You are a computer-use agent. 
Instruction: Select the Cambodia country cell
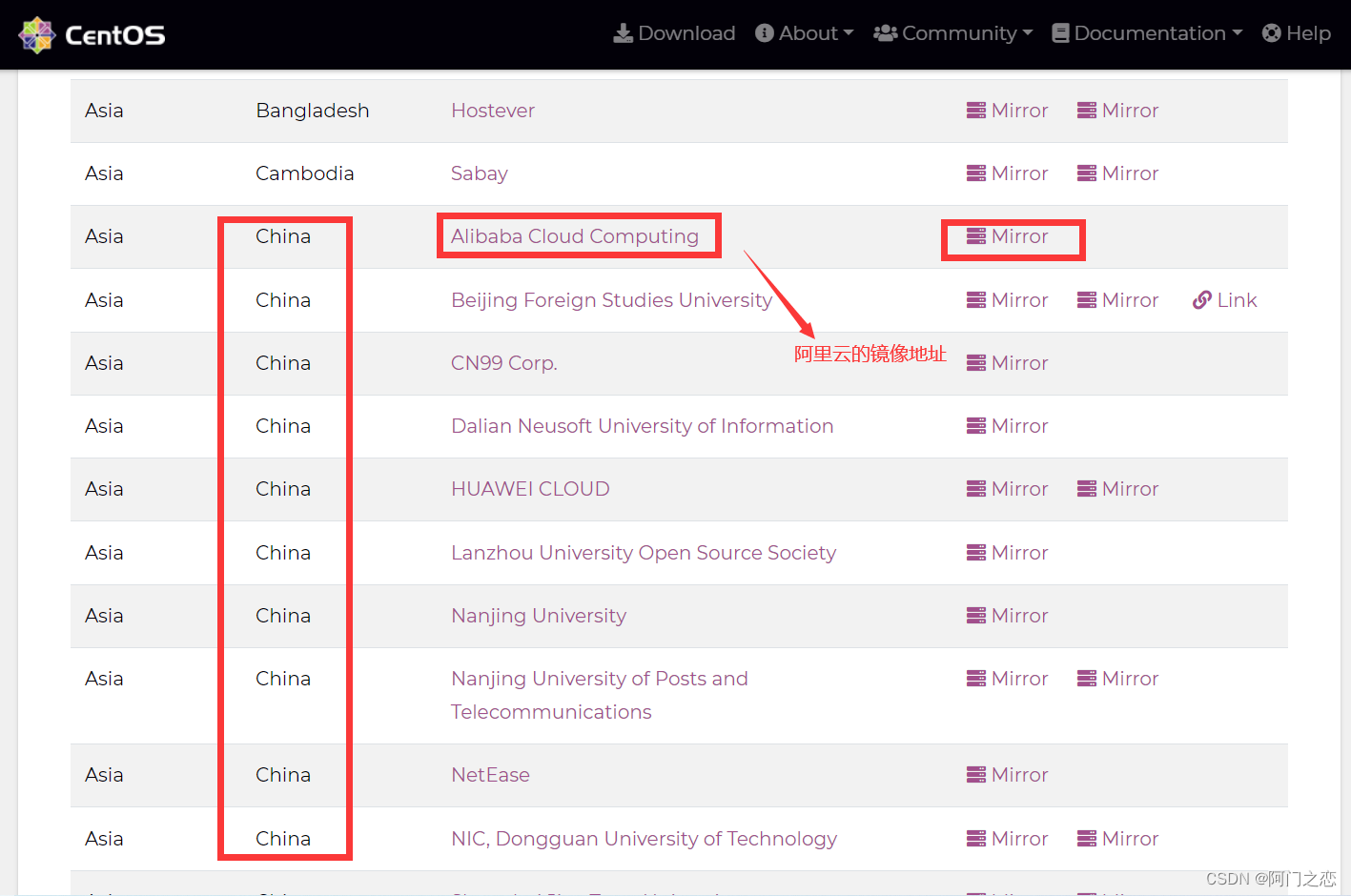point(305,173)
